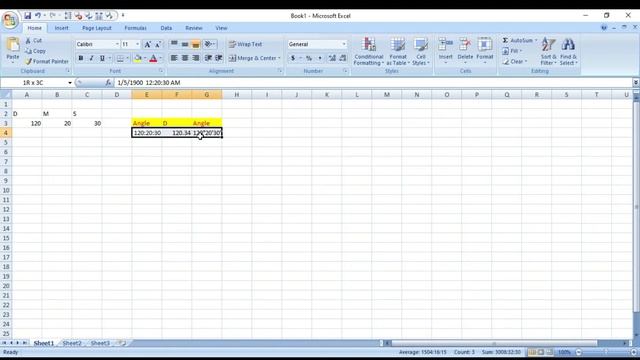Click the Shrink Font icon
640x360 pixels.
click(x=158, y=44)
